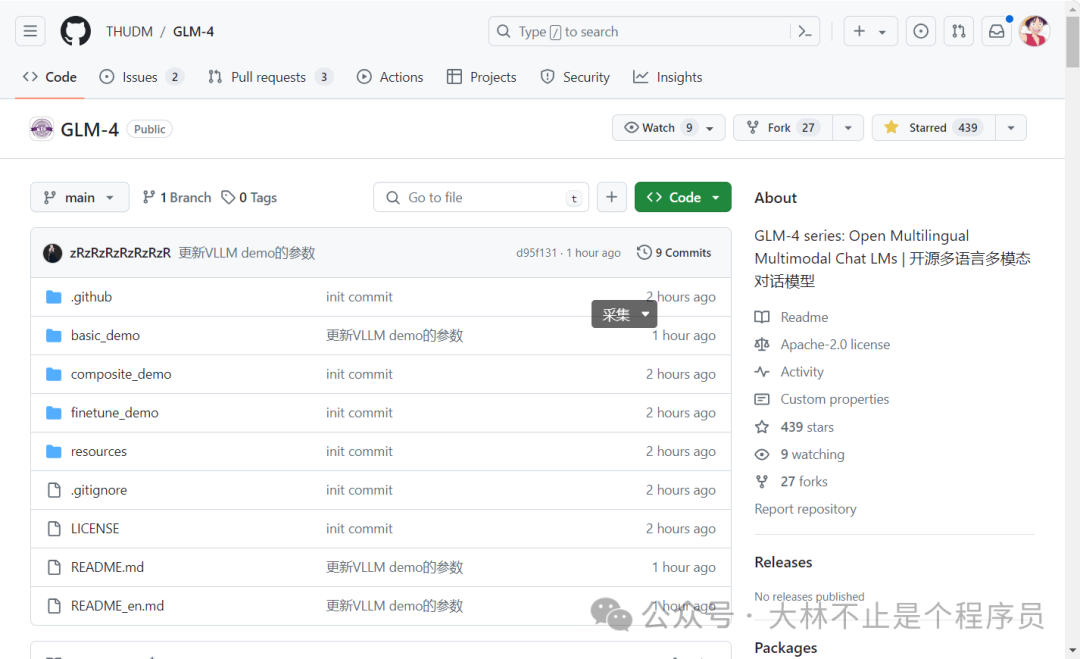View the 1 Branch link

(x=177, y=198)
